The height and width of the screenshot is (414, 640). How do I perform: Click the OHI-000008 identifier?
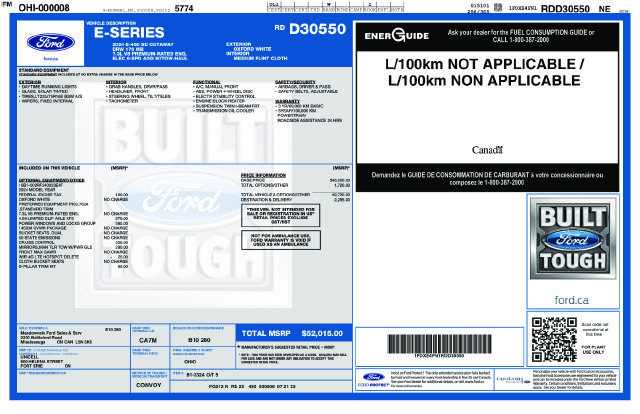point(44,8)
